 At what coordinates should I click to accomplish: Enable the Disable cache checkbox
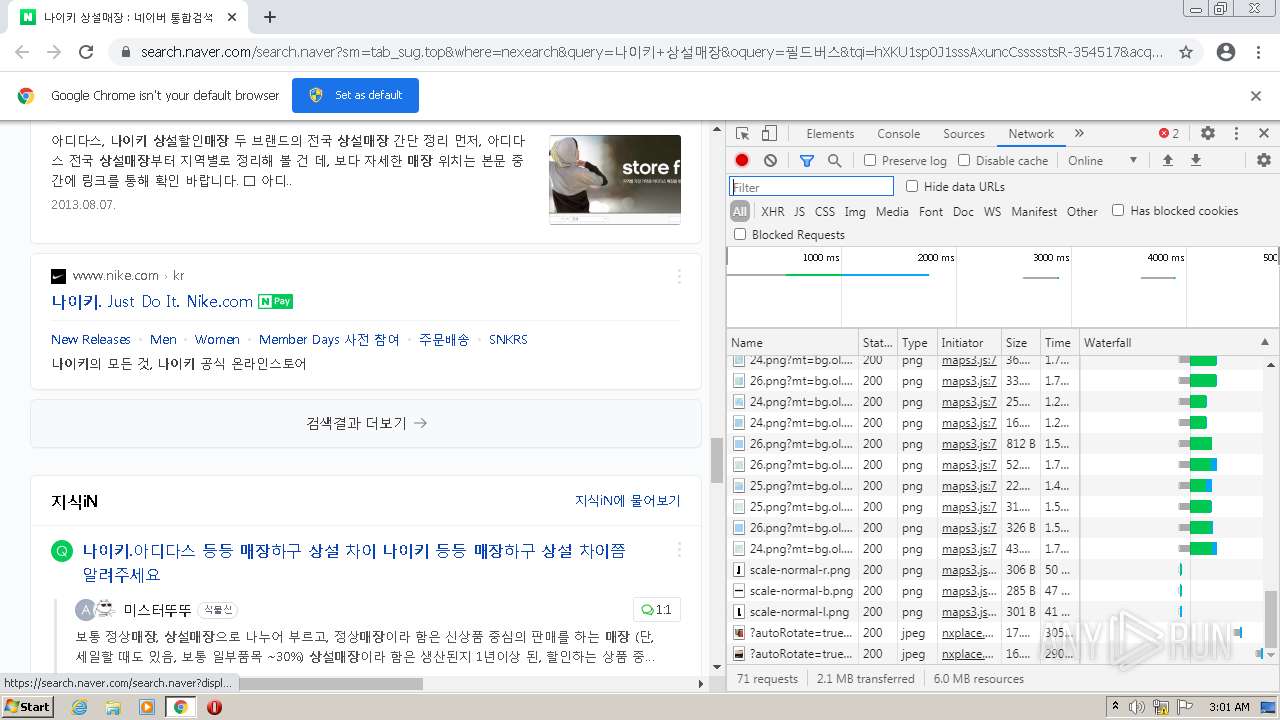click(x=964, y=160)
